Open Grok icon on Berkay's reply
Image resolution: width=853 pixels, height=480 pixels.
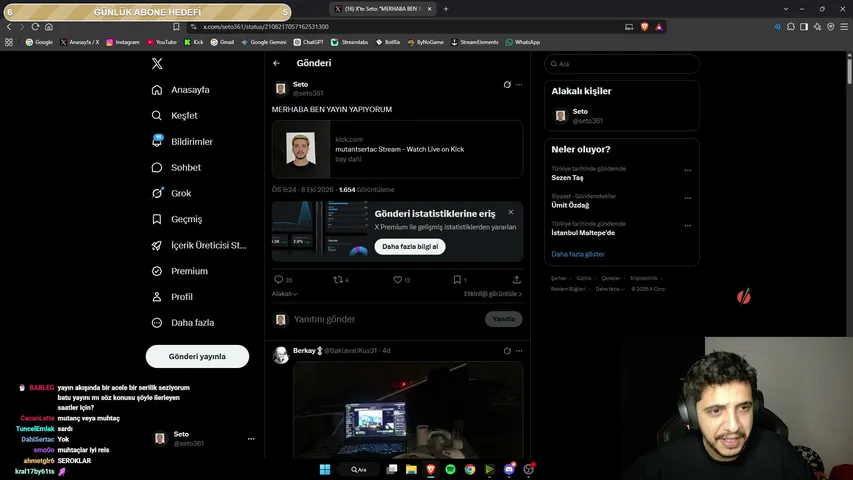click(507, 351)
